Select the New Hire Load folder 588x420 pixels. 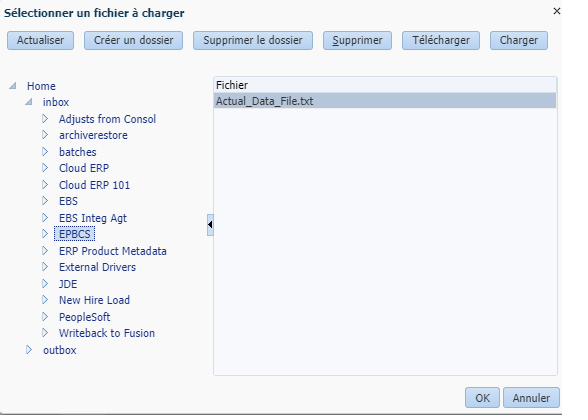pos(94,300)
